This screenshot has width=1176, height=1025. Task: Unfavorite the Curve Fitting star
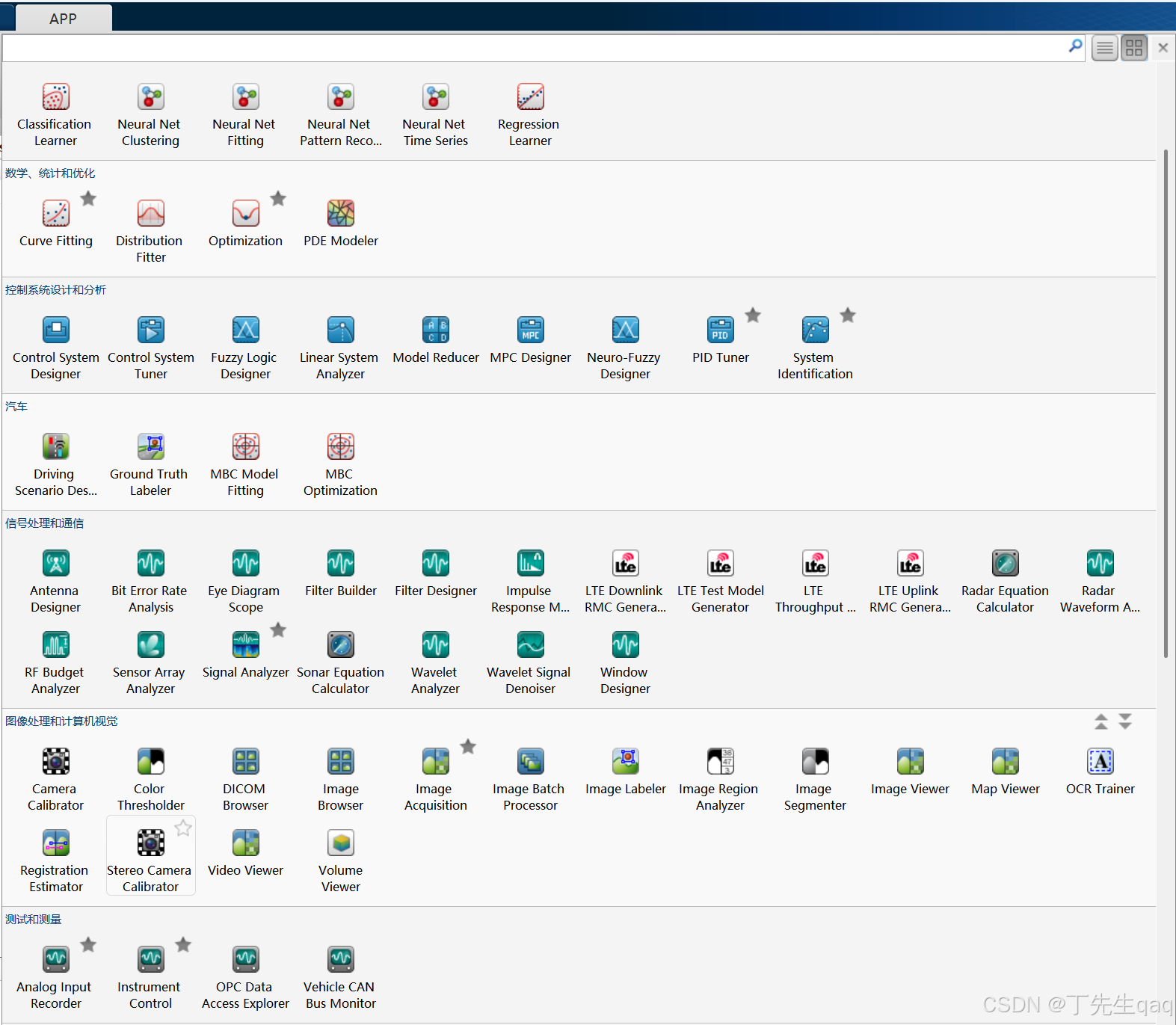[88, 198]
